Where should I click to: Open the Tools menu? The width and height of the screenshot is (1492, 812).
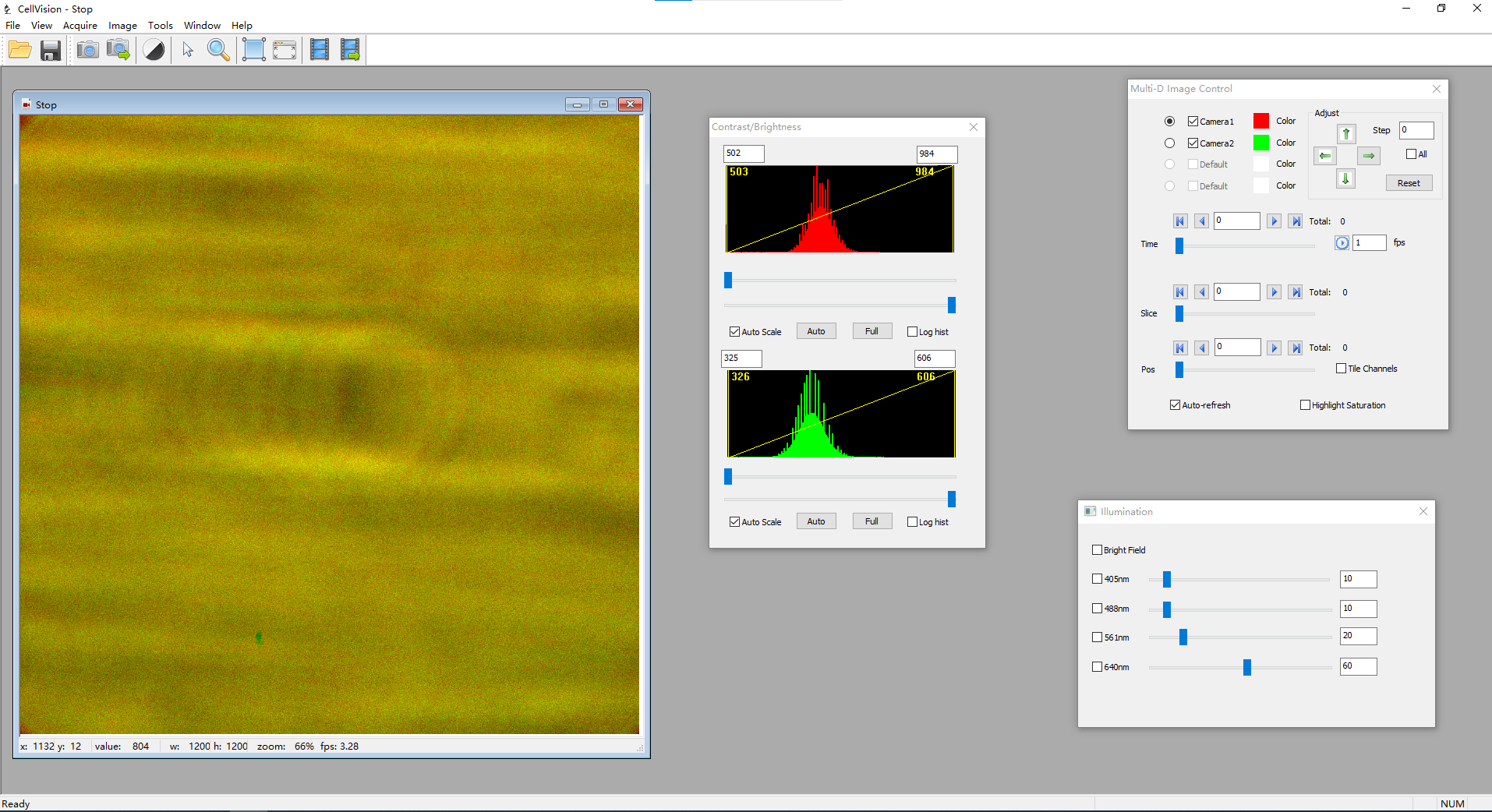pos(161,26)
